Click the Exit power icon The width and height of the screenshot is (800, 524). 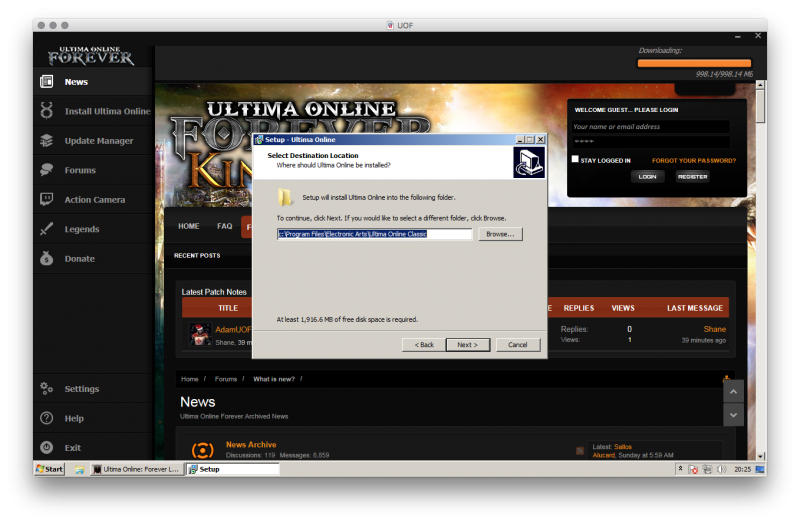[46, 447]
